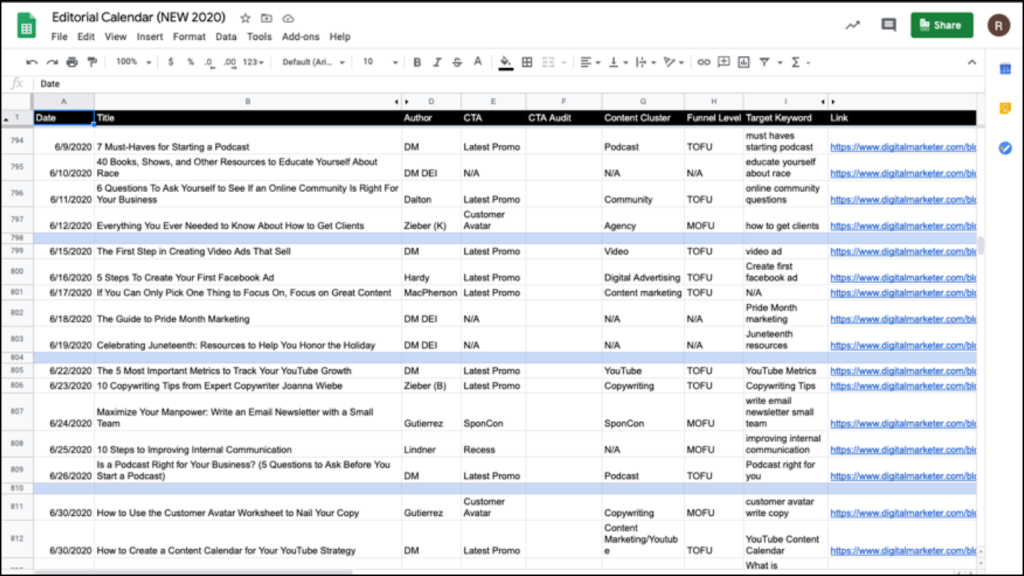
Task: Open the Data menu
Action: point(226,37)
